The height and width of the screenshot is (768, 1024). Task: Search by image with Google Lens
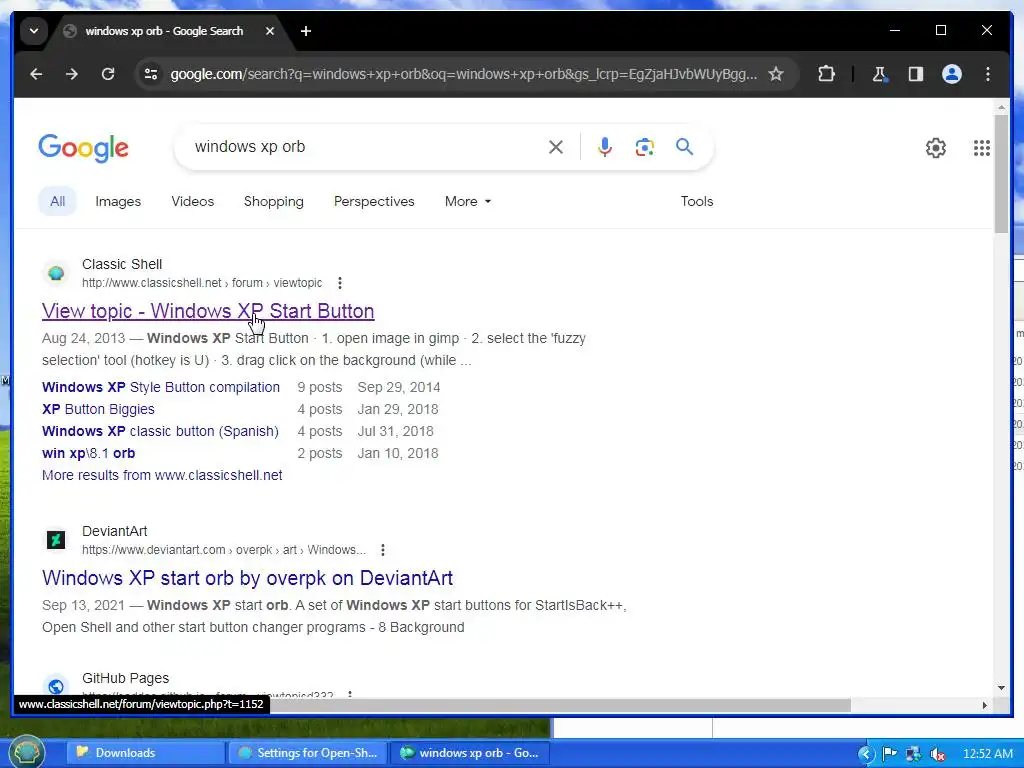click(x=645, y=147)
